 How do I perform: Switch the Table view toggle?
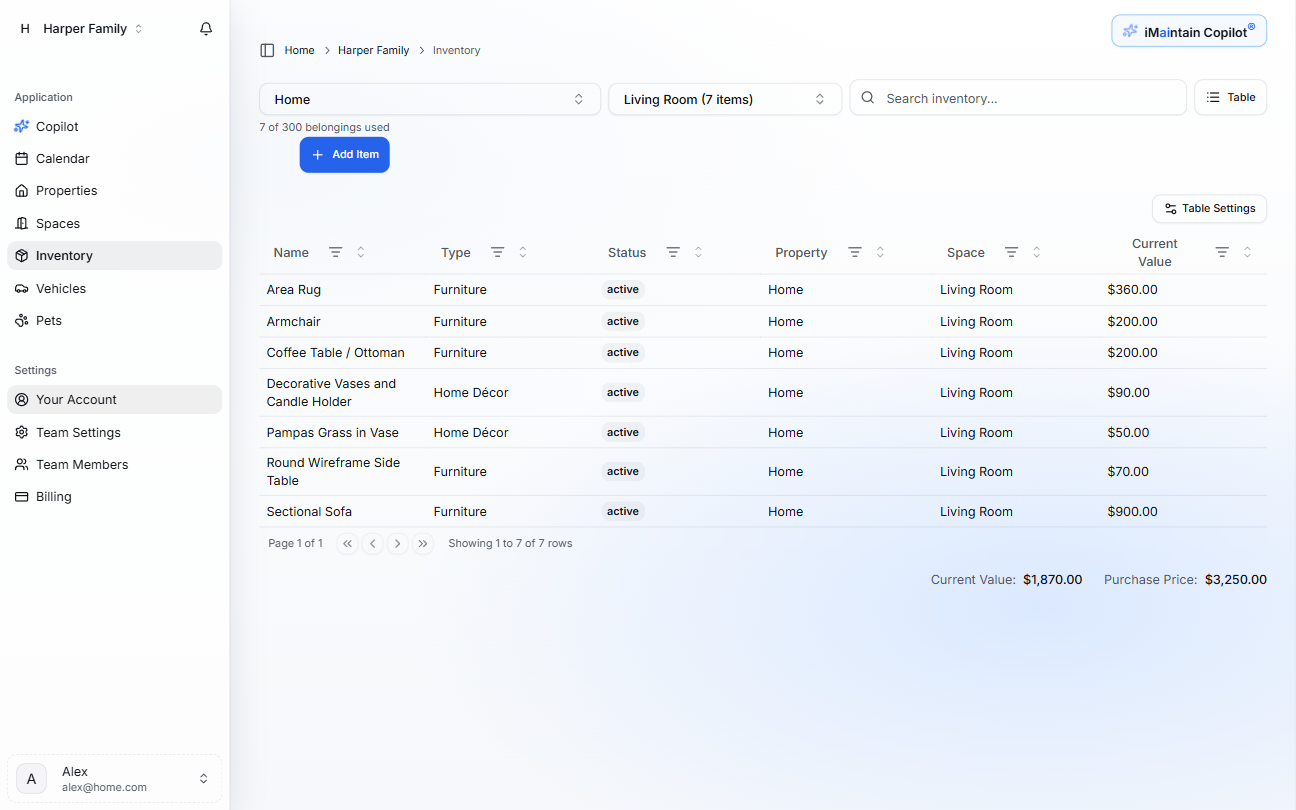coord(1230,98)
